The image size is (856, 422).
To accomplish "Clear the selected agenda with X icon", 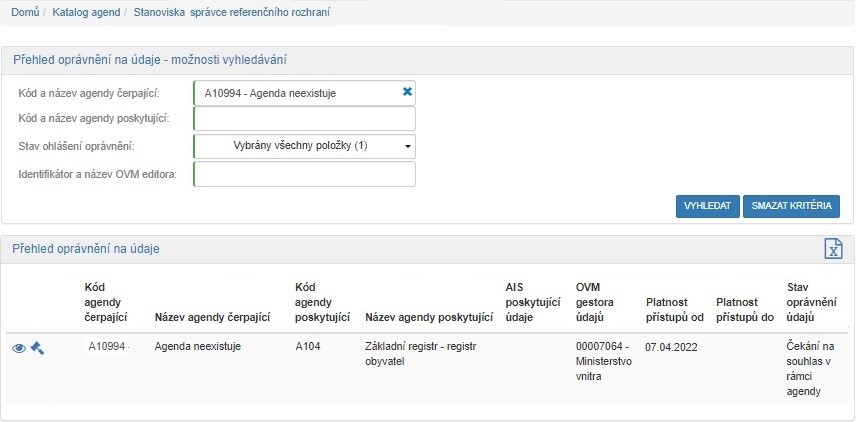I will point(407,92).
